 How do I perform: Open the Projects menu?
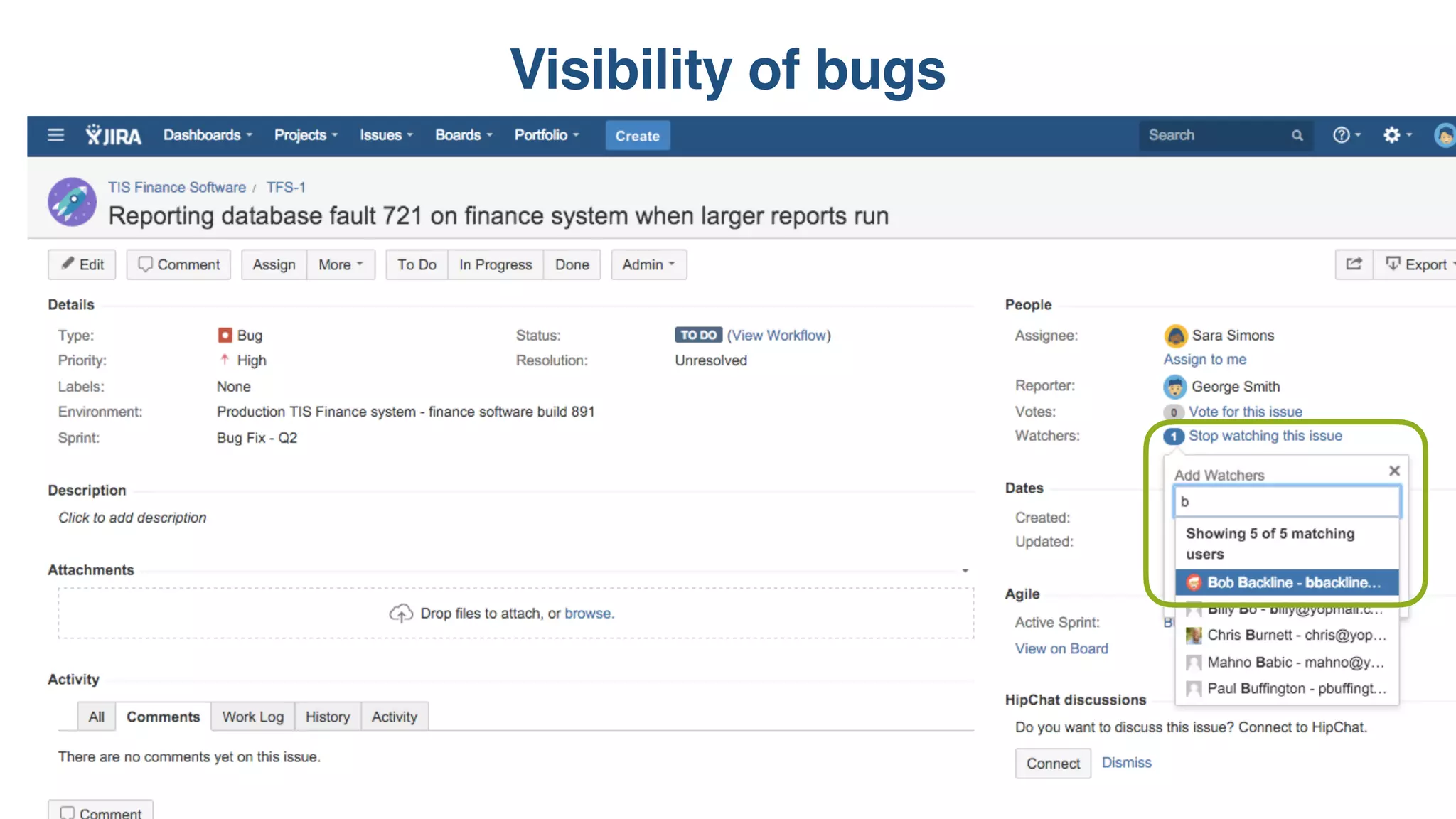coord(306,135)
